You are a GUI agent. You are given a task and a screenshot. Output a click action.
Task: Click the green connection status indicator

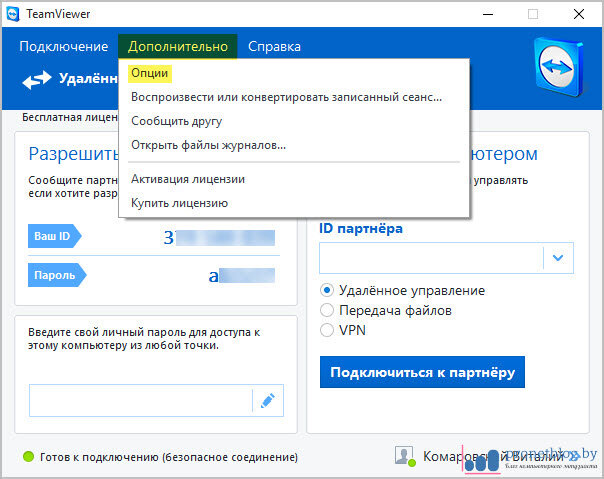(29, 457)
